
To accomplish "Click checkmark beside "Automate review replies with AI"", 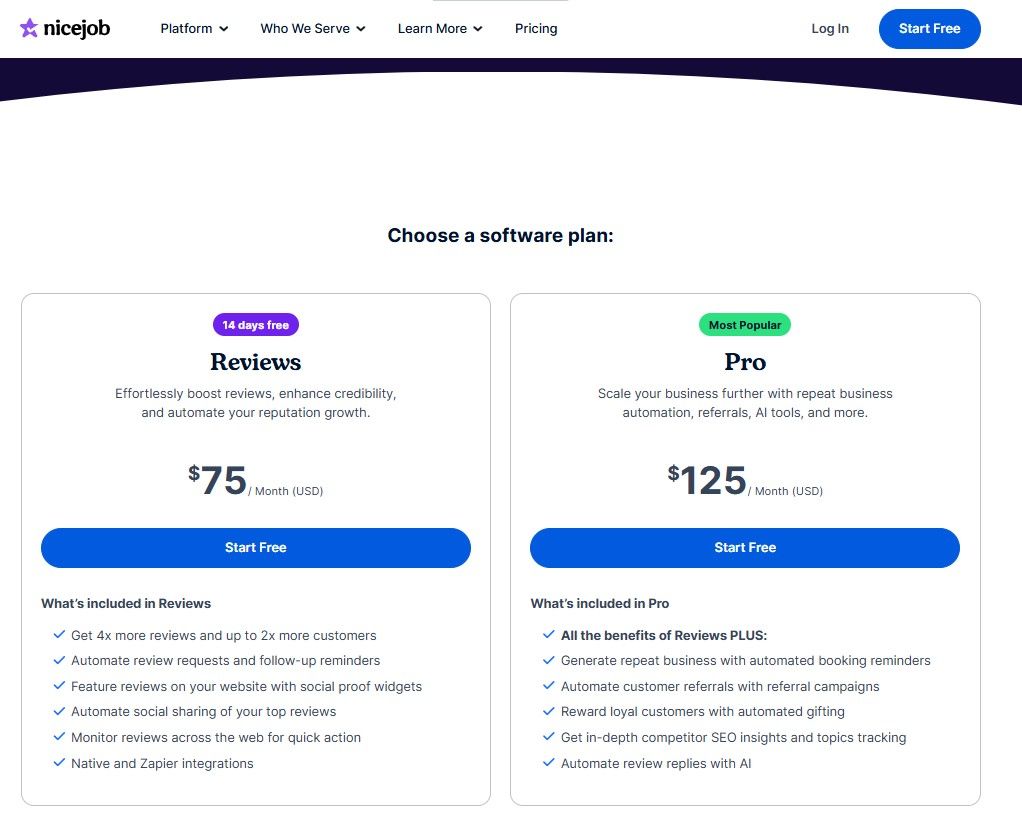I will tap(548, 763).
